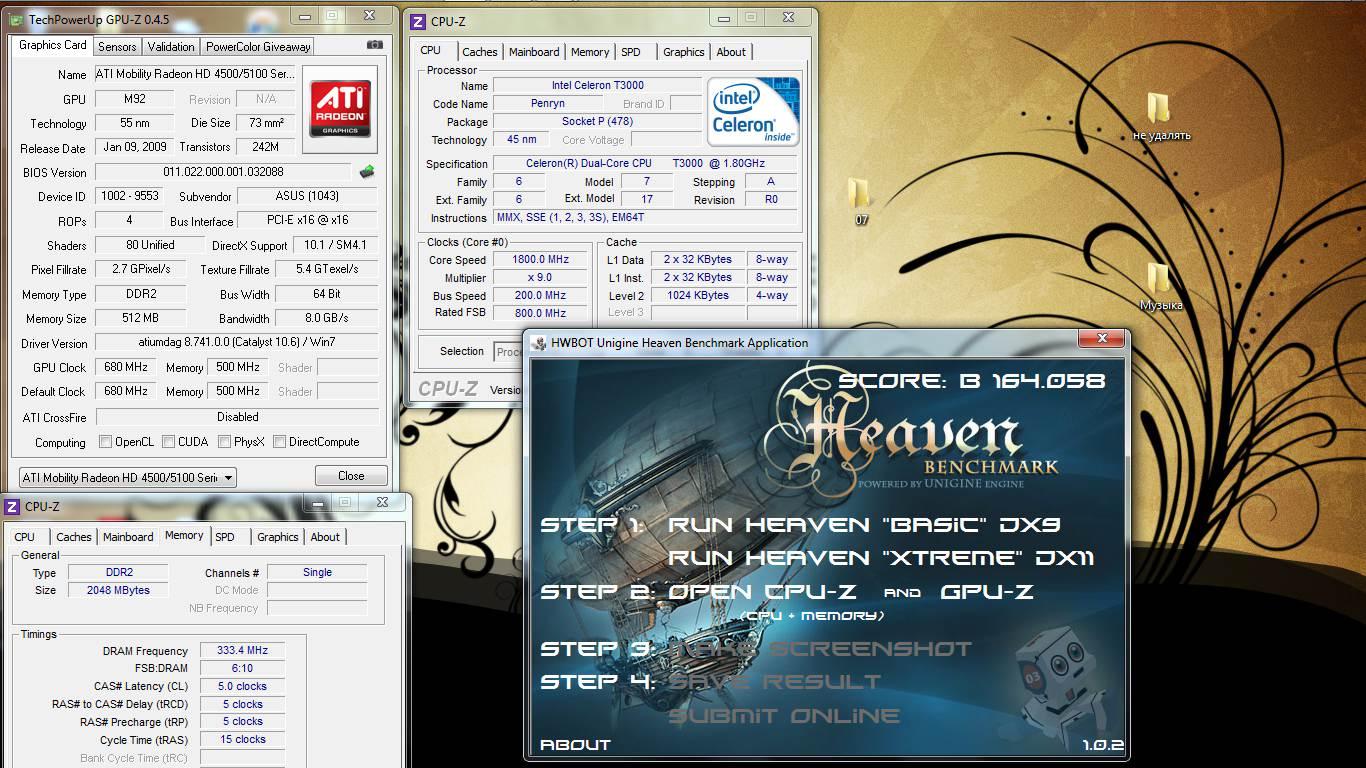Screen dimensions: 1366x768
Task: Click the Level 2 cache value 1024 KBytes
Action: [697, 296]
